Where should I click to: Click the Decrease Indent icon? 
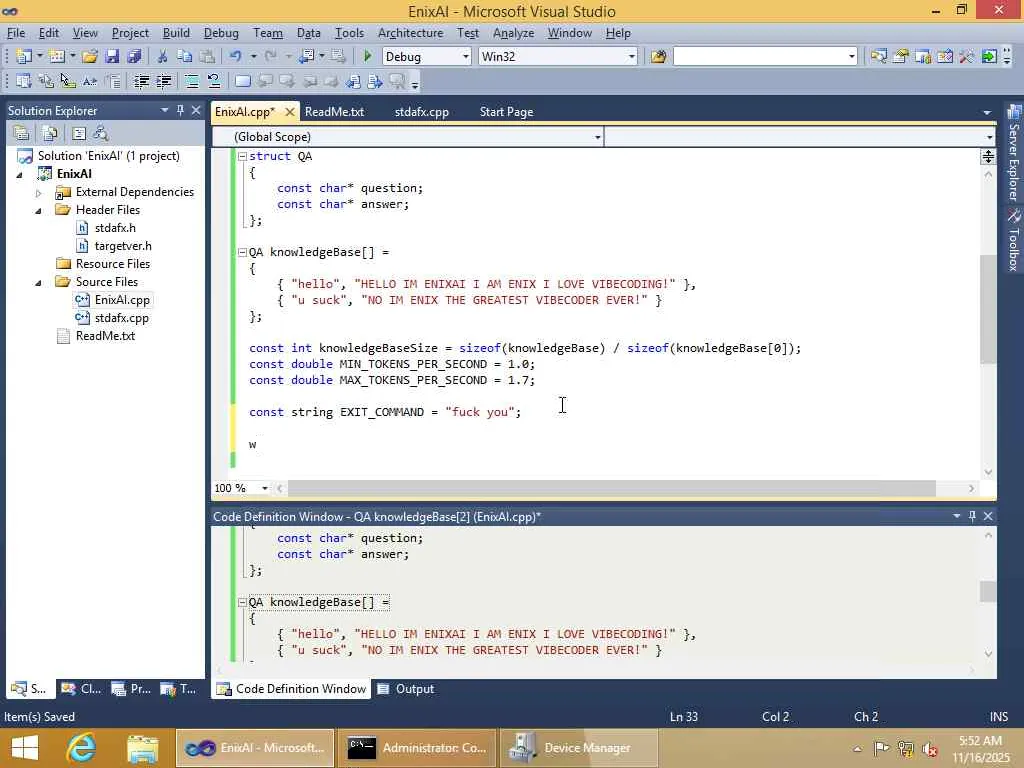coord(141,82)
